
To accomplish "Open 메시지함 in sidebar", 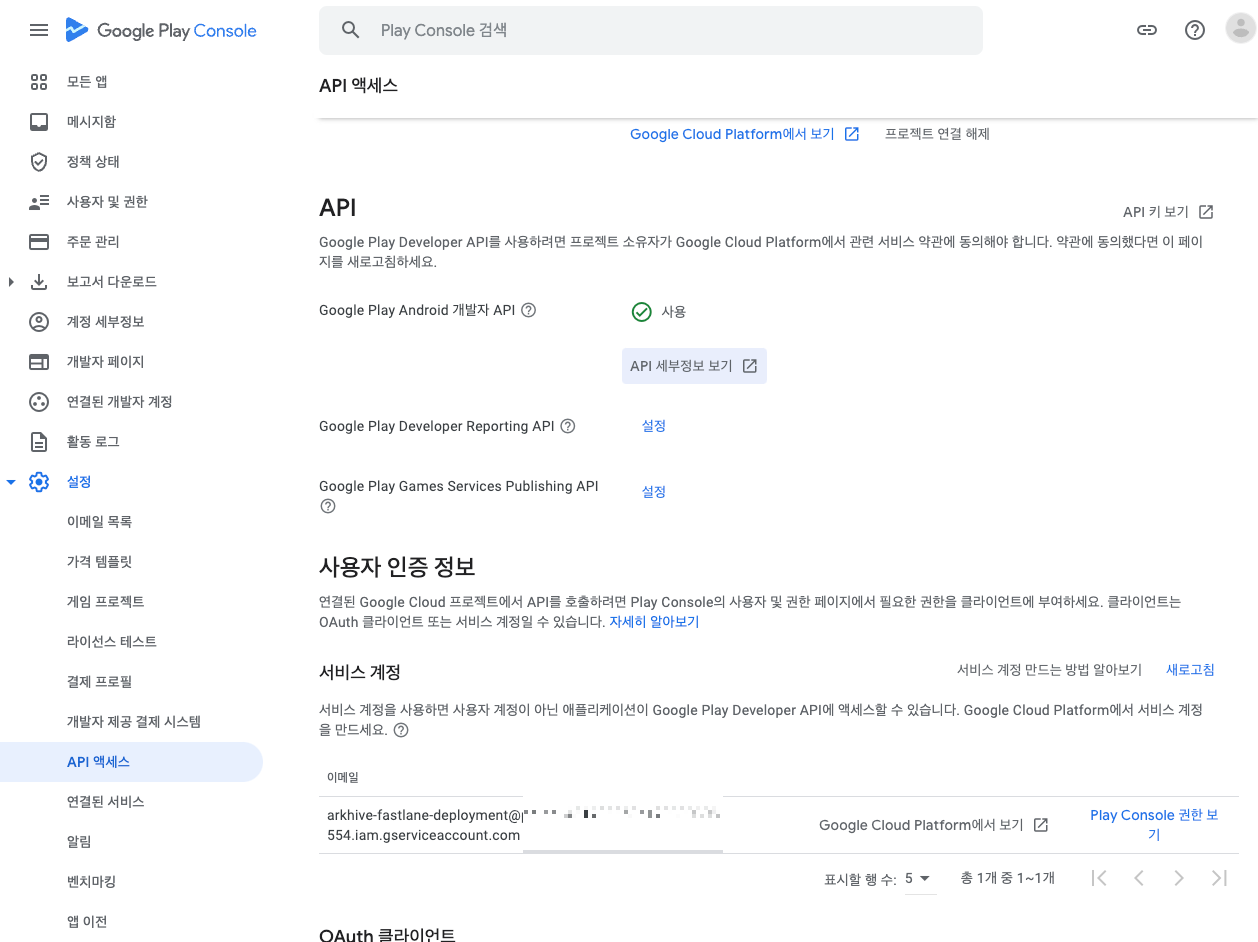I will pyautogui.click(x=91, y=122).
